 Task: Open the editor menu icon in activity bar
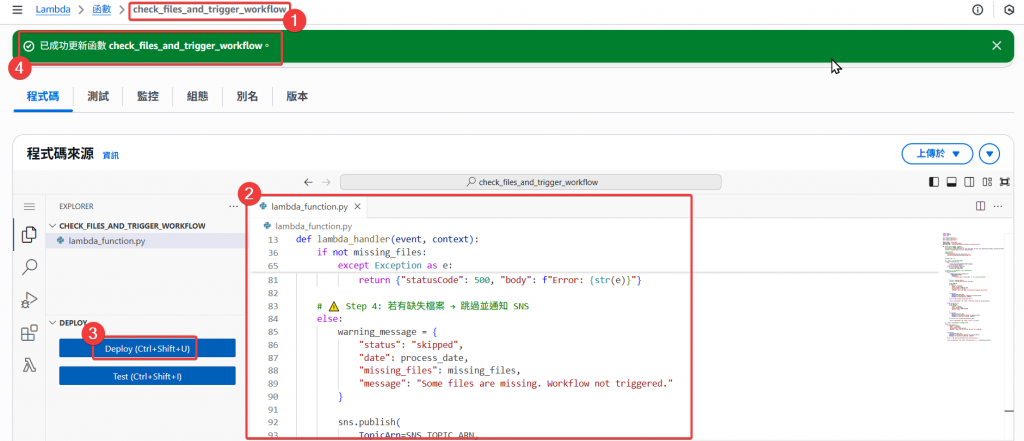click(x=29, y=206)
